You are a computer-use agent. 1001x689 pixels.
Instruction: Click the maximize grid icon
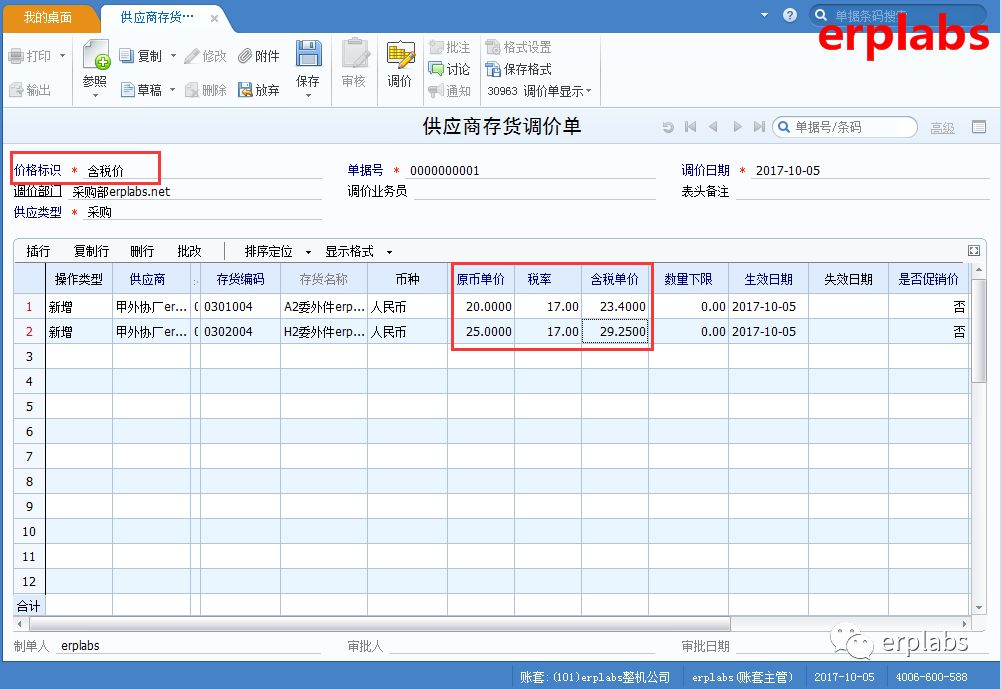point(974,250)
